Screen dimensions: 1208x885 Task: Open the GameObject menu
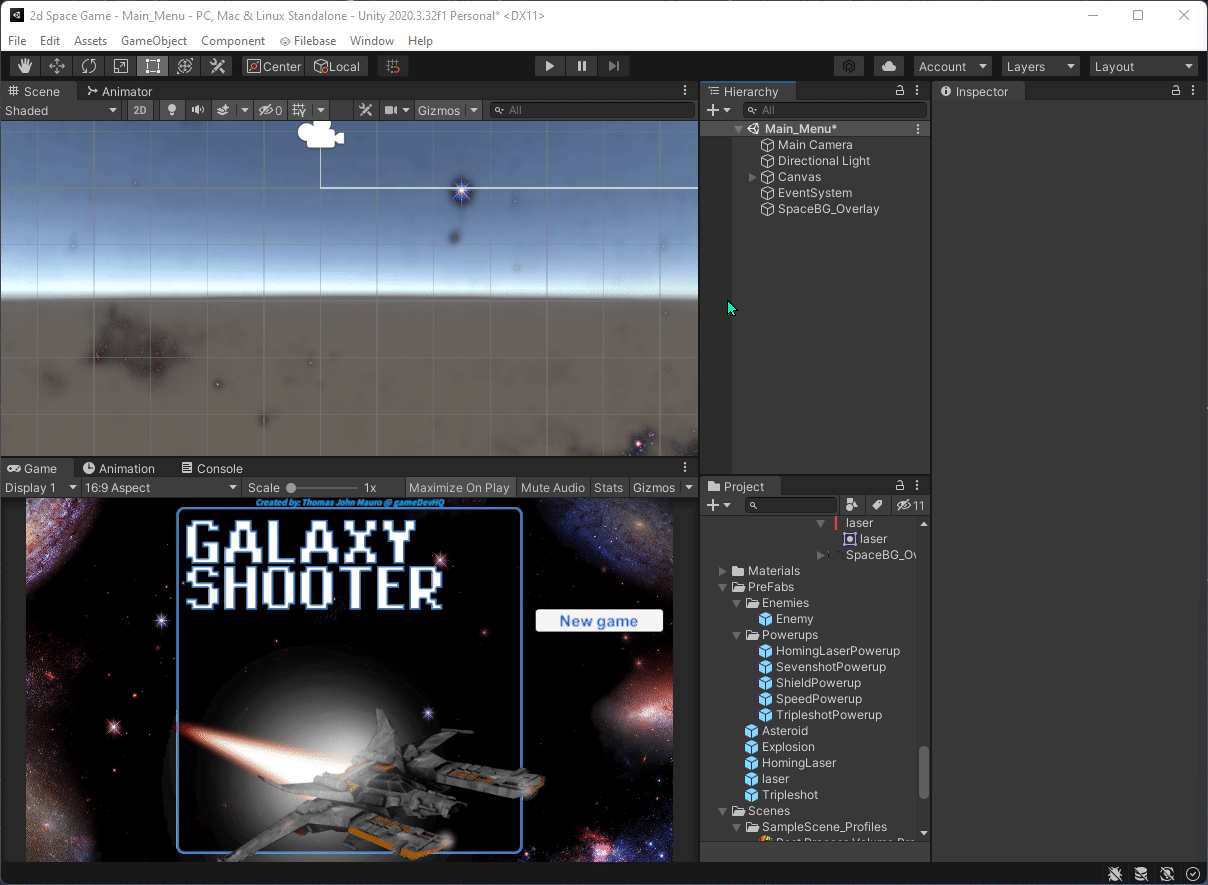click(x=153, y=40)
